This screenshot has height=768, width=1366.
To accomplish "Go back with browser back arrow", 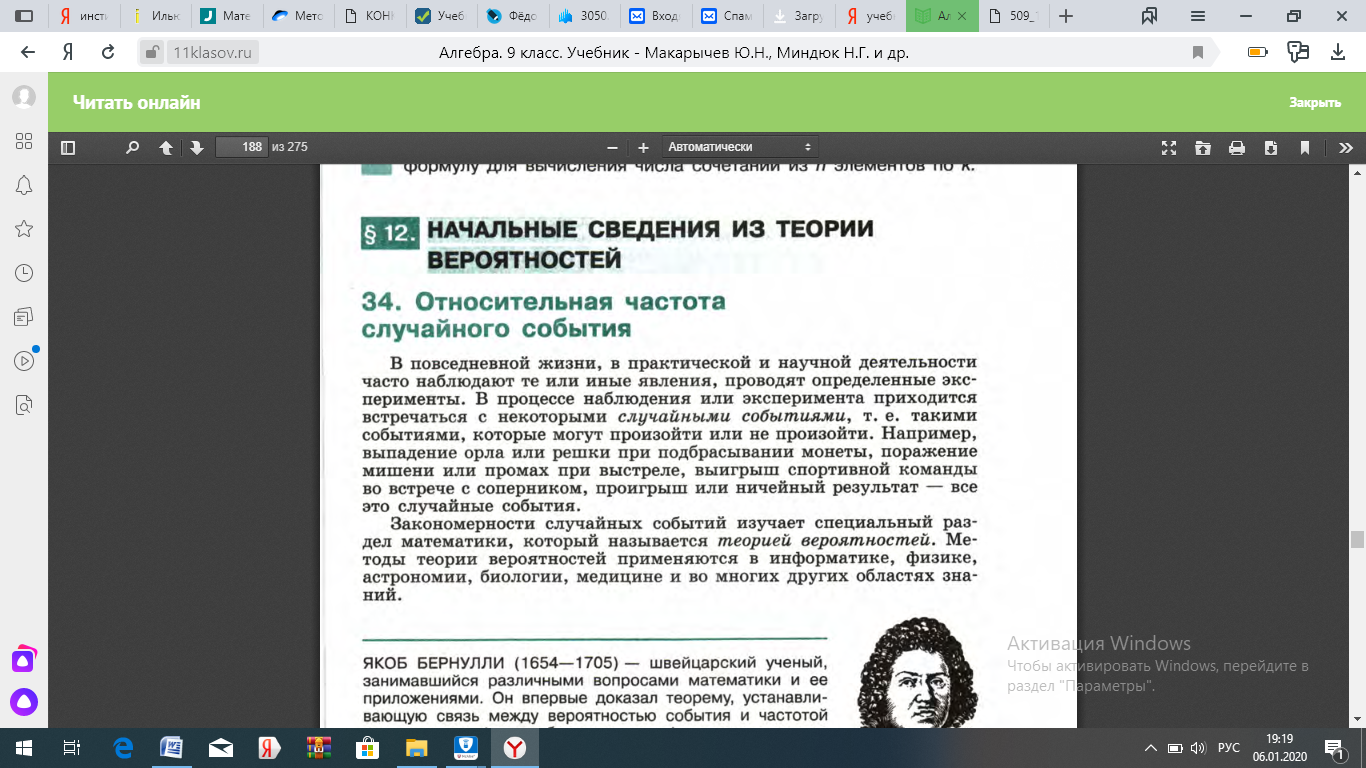I will coord(28,53).
